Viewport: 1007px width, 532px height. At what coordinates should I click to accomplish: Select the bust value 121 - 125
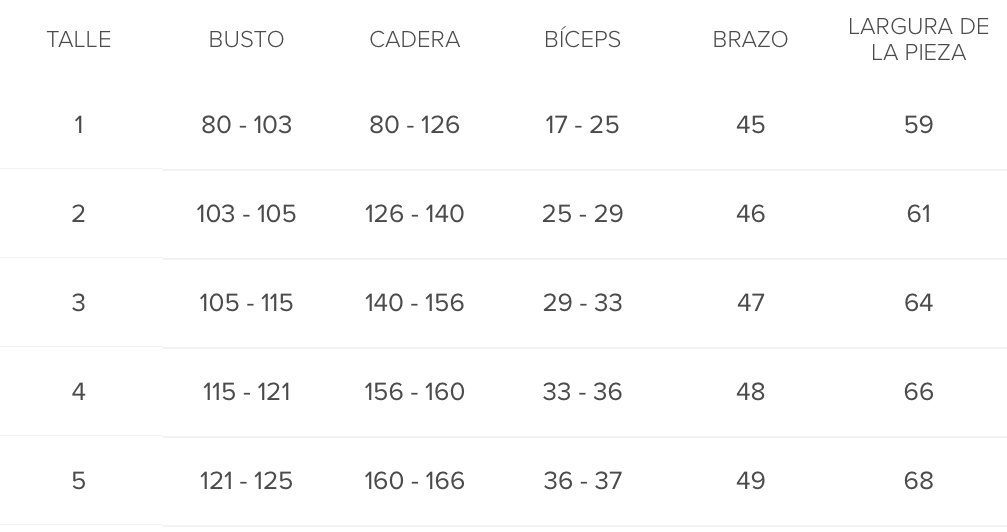(x=246, y=481)
